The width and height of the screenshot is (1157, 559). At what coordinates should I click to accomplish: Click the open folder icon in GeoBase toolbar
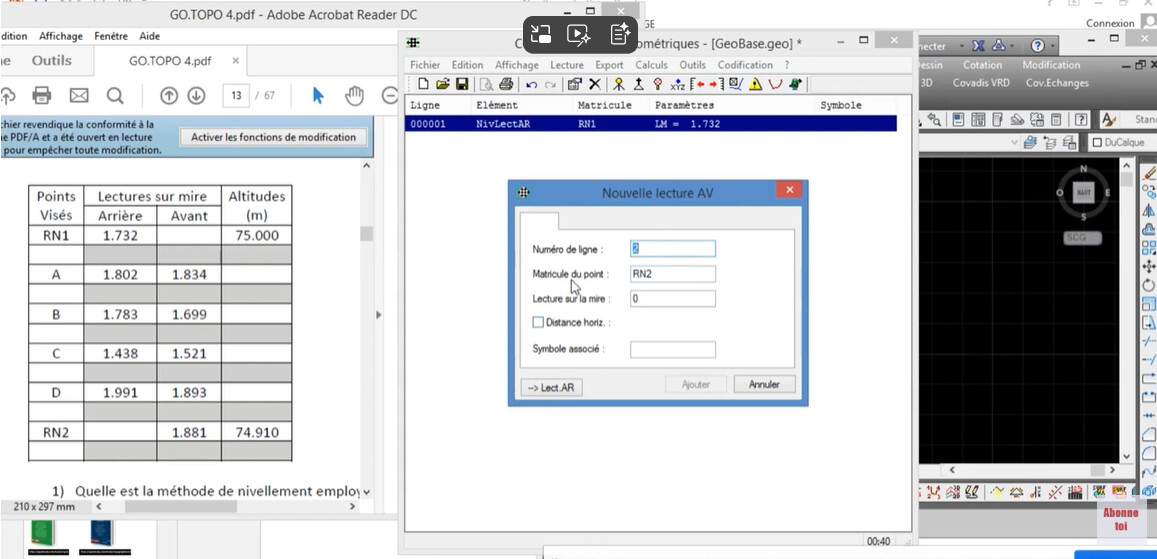tap(443, 84)
